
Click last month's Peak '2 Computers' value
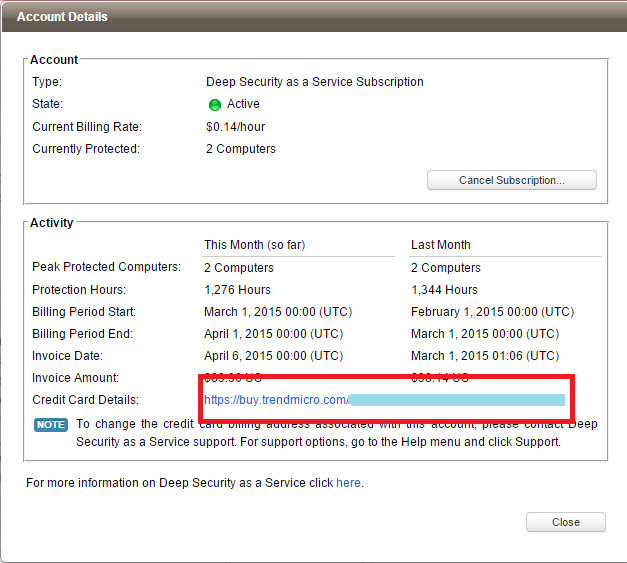pos(446,268)
